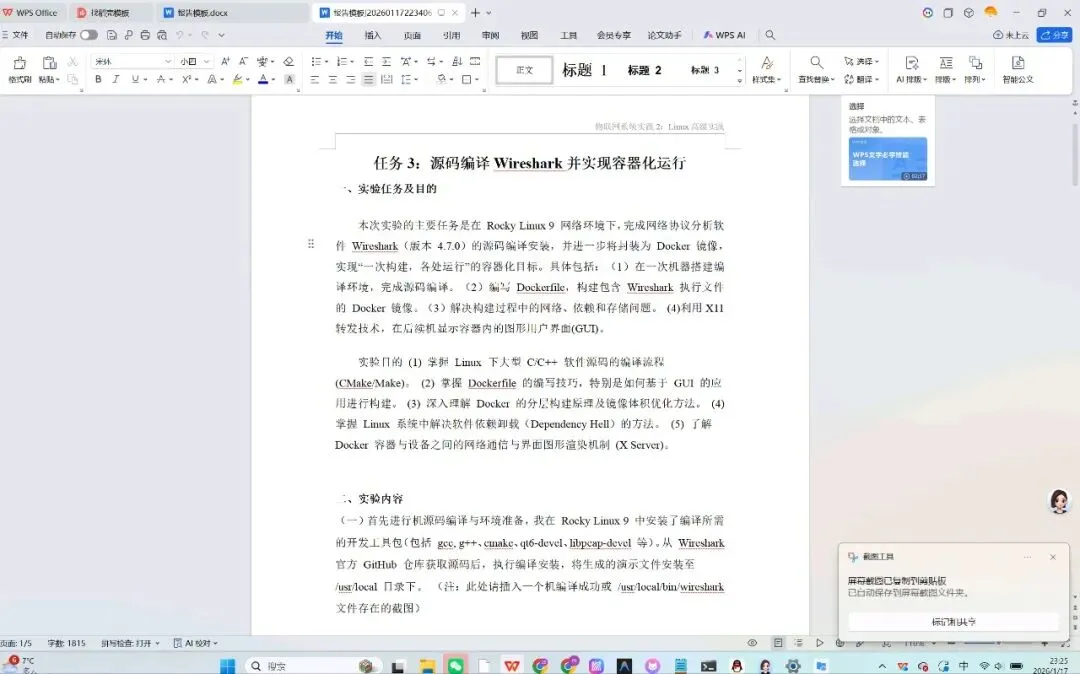Open the font color dropdown arrow
1080x674 pixels.
pyautogui.click(x=273, y=80)
